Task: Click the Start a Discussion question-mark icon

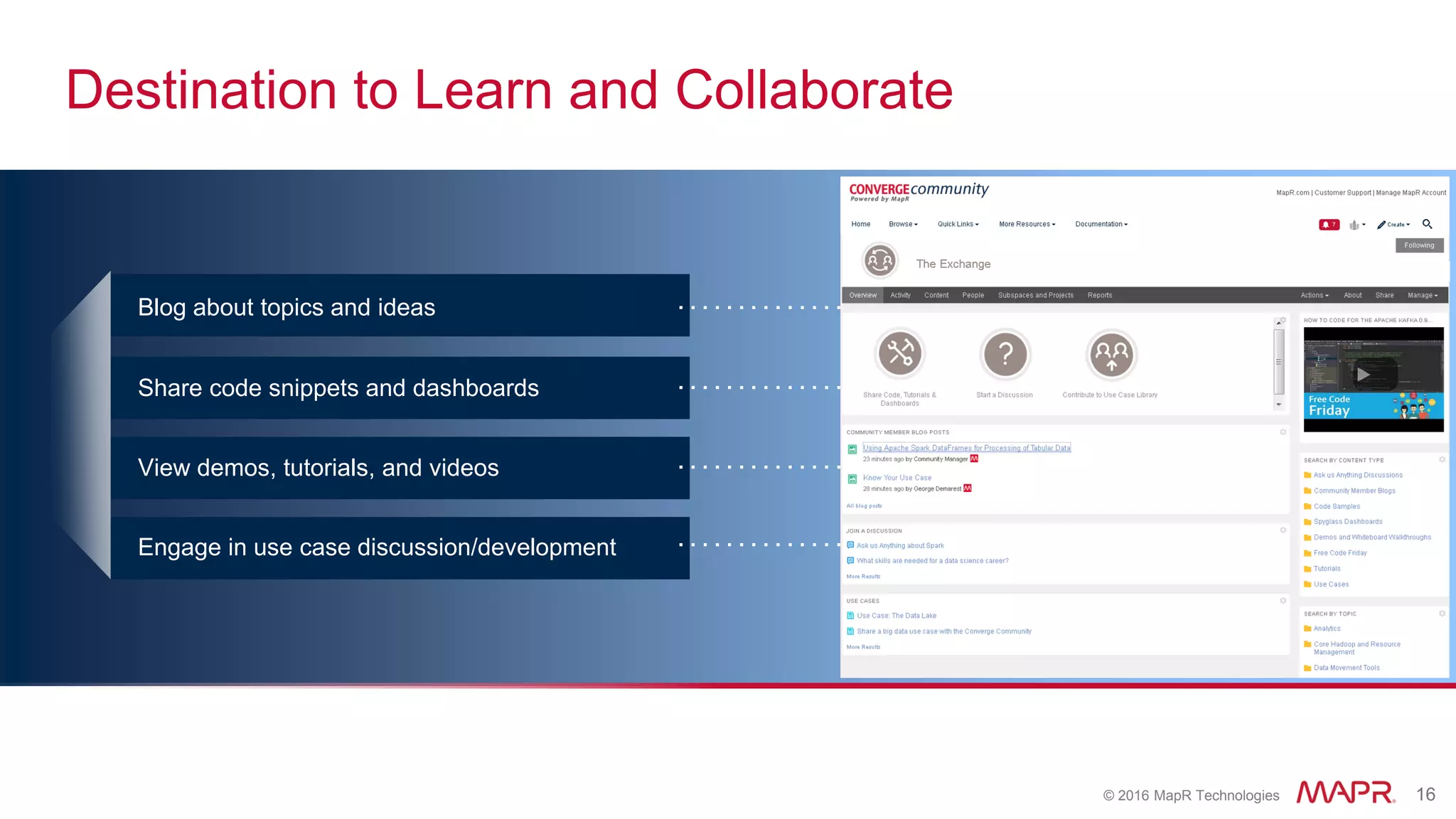Action: tap(1005, 354)
